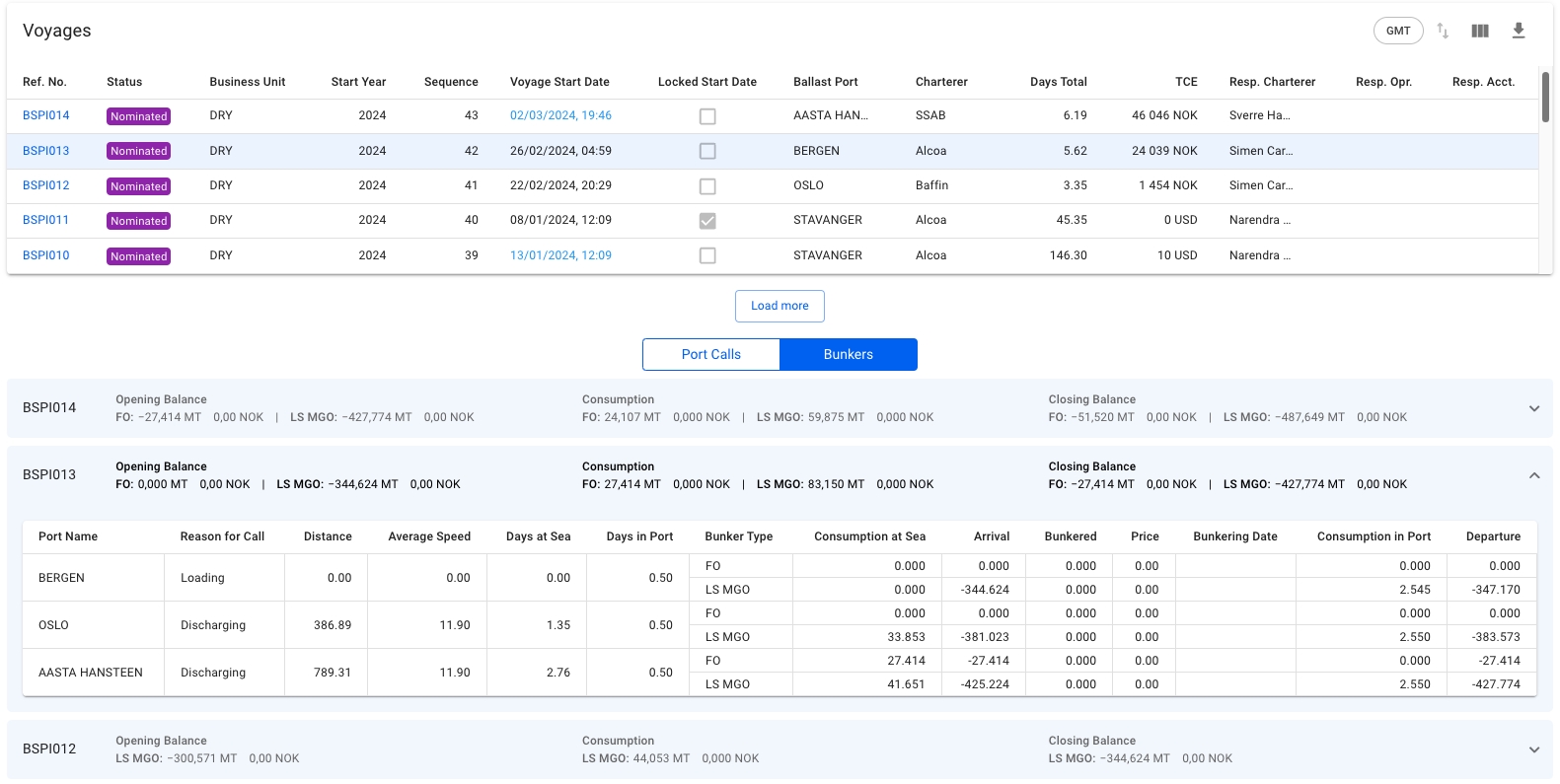Sort by the Days Total column header

pyautogui.click(x=1058, y=82)
